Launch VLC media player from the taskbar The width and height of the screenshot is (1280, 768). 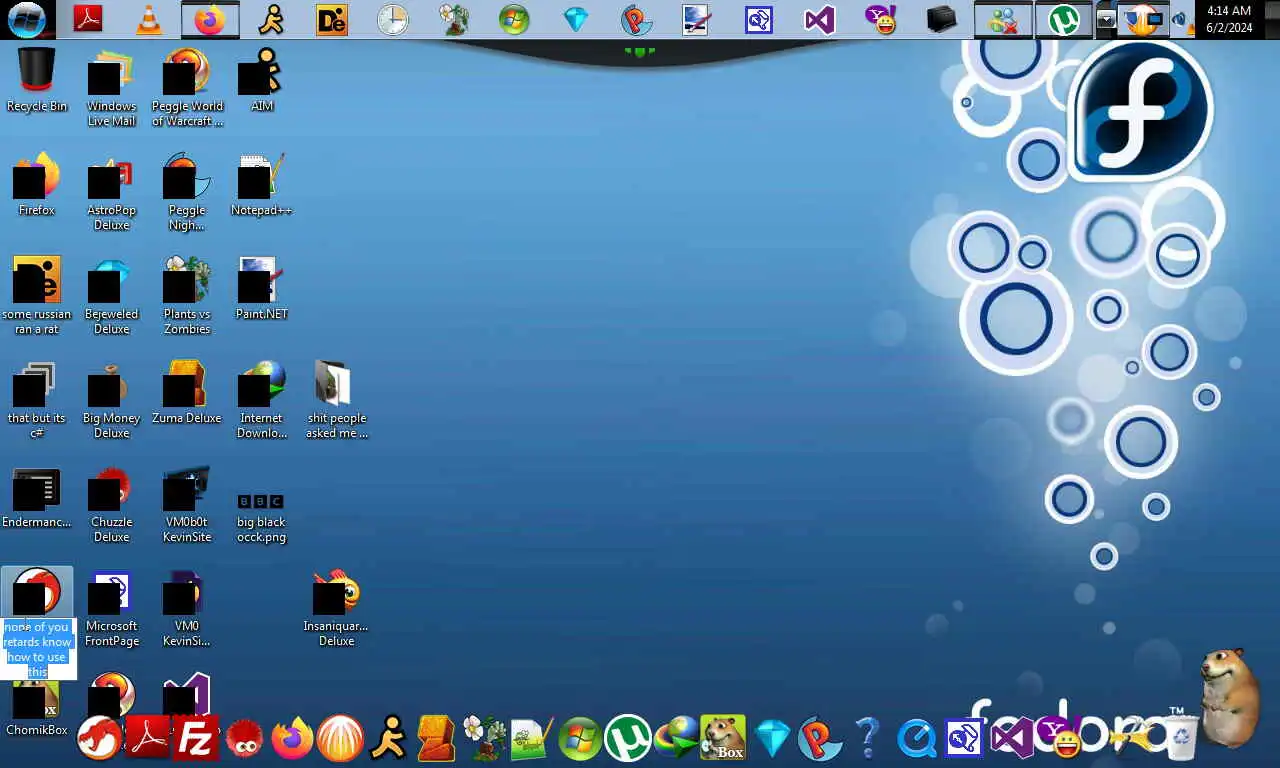(x=149, y=19)
